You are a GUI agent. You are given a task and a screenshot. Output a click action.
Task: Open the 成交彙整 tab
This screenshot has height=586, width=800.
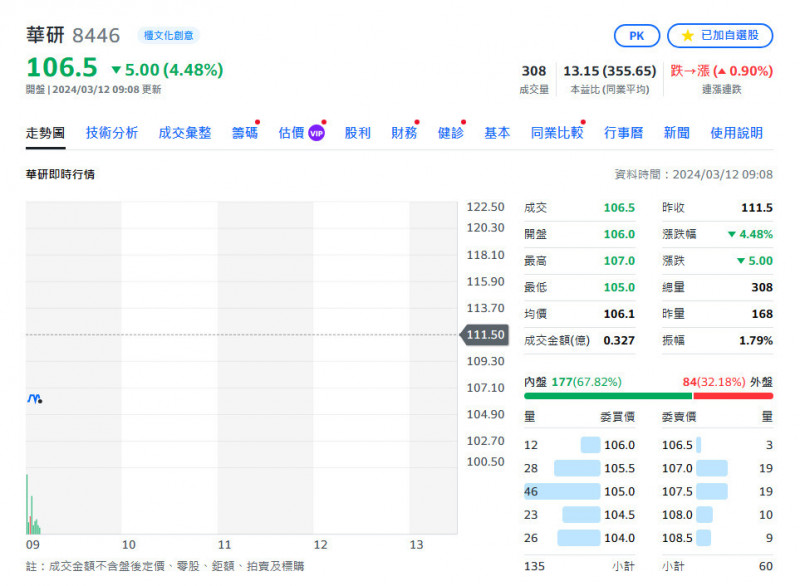click(185, 133)
